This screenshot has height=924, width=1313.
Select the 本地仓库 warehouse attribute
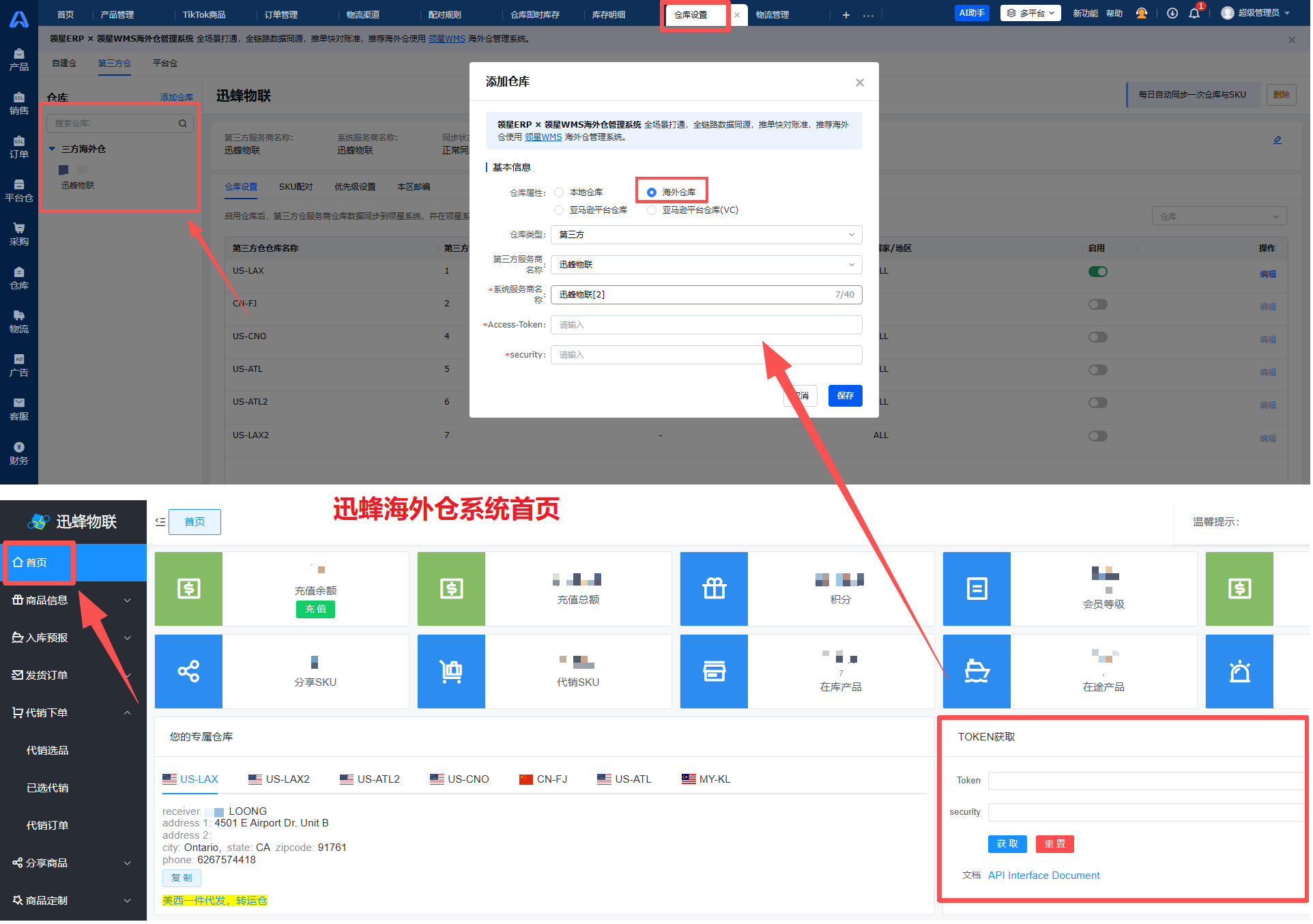click(559, 192)
